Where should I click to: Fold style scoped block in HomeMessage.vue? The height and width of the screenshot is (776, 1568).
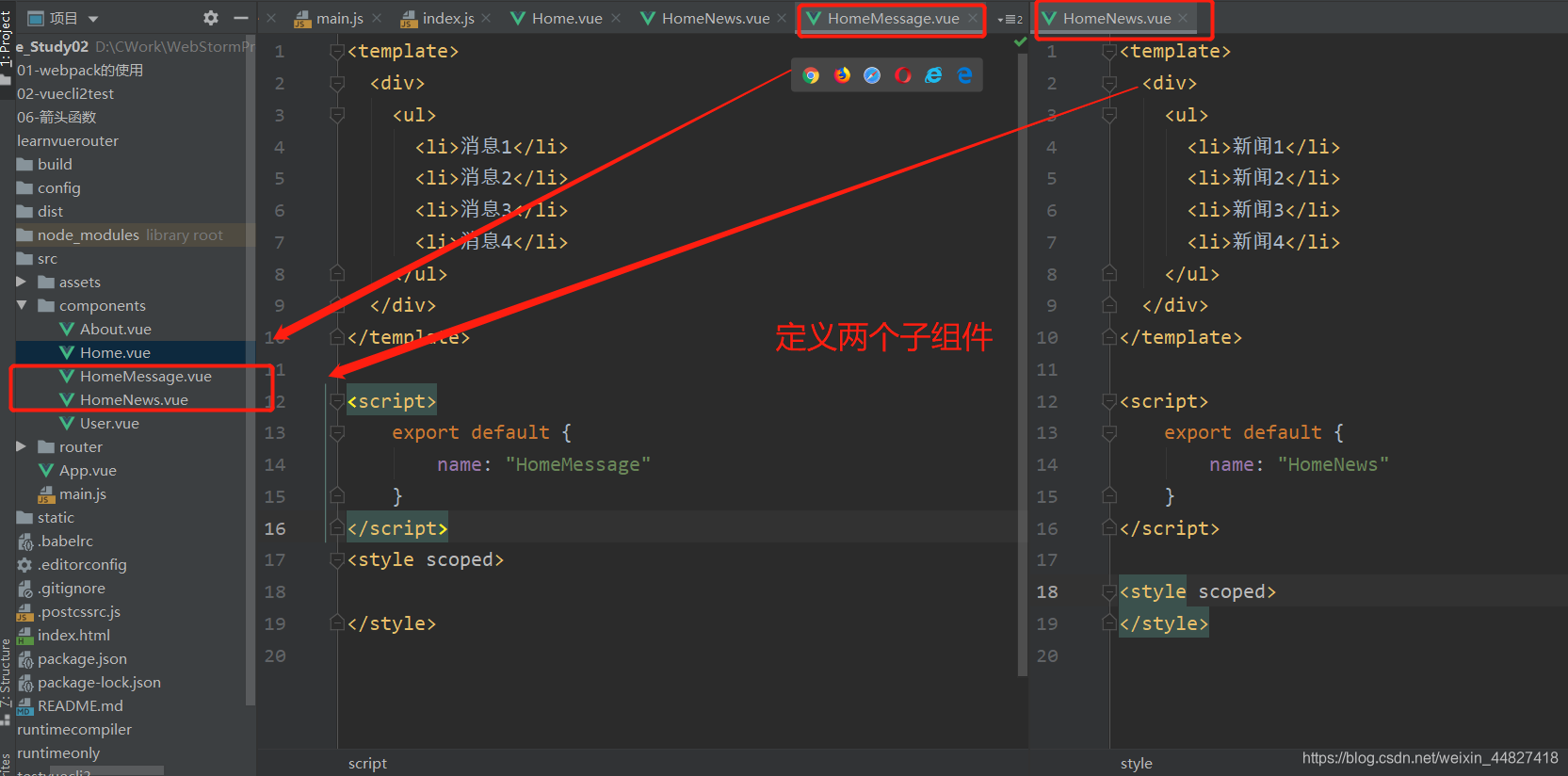click(336, 559)
